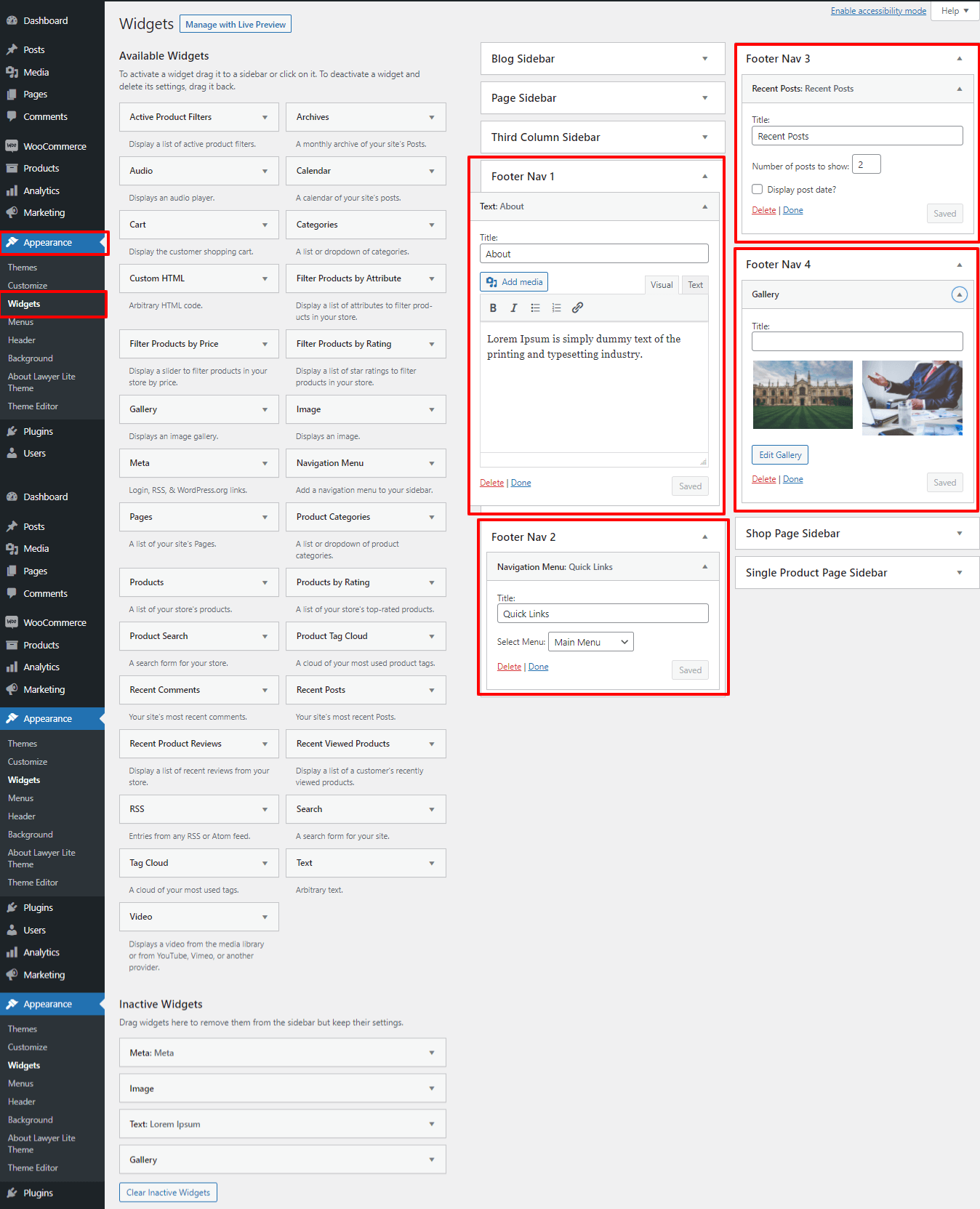Click the insert link icon
980x1209 pixels.
point(577,308)
